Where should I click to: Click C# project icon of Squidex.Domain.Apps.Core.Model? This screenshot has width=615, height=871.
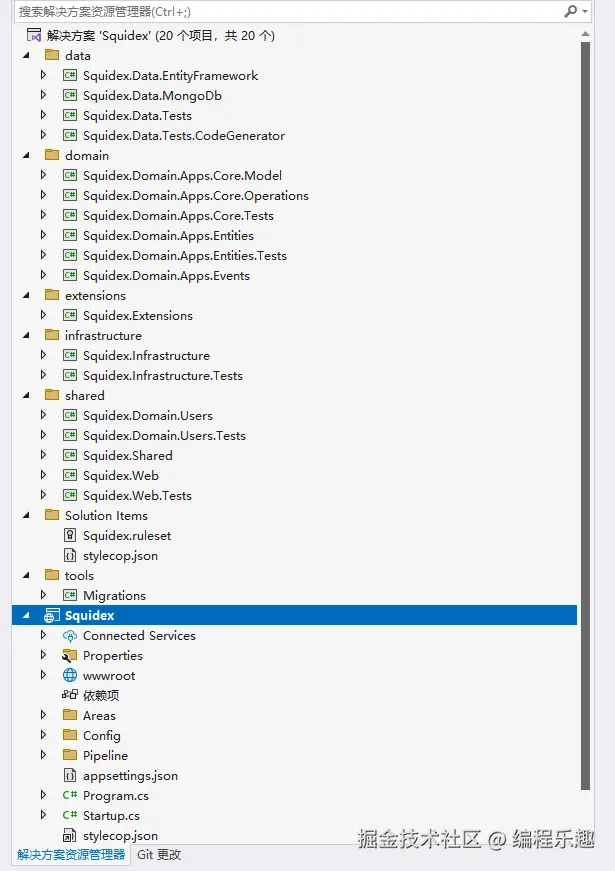click(69, 176)
